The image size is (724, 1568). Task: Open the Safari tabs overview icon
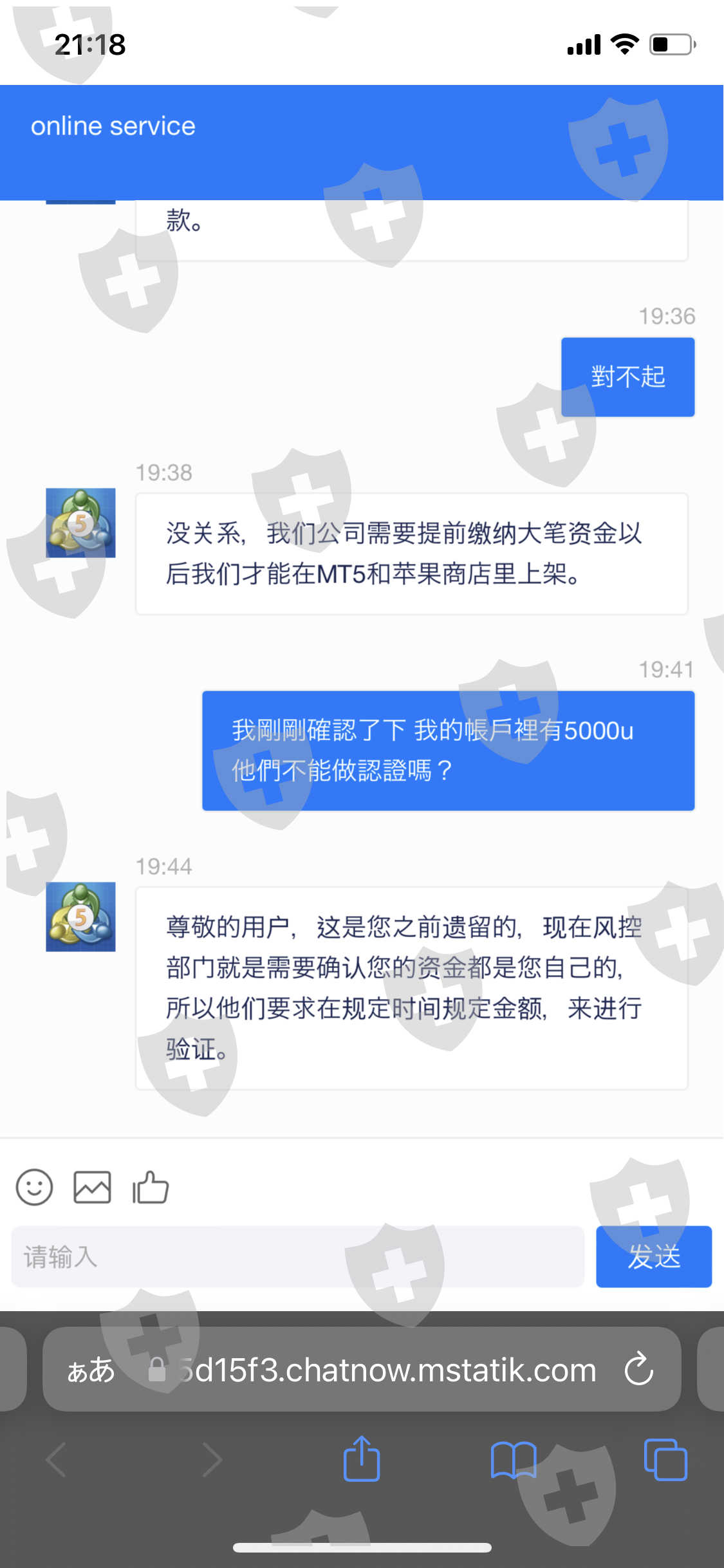point(665,1460)
